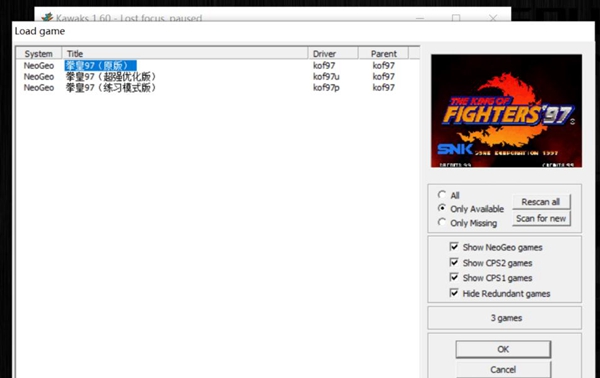Click the Scan for new button
The width and height of the screenshot is (600, 378).
541,218
